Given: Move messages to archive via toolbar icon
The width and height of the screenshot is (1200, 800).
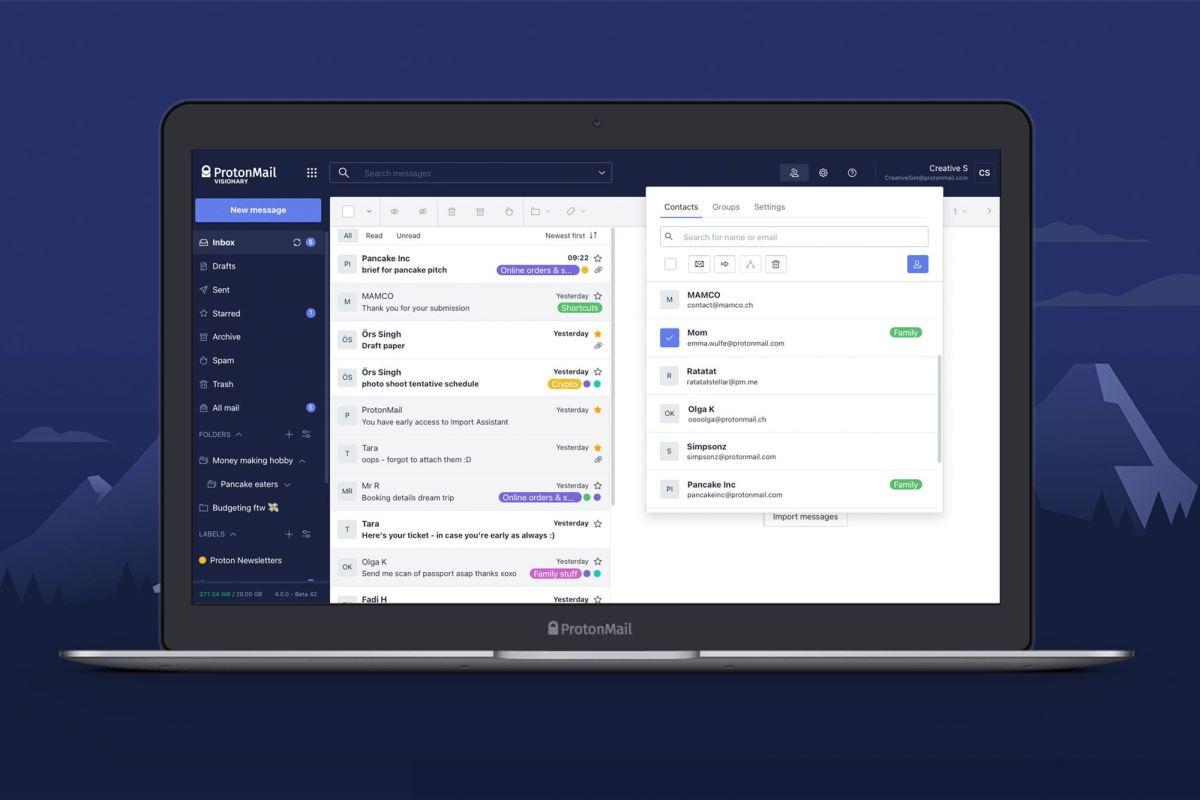Looking at the screenshot, I should coord(480,212).
